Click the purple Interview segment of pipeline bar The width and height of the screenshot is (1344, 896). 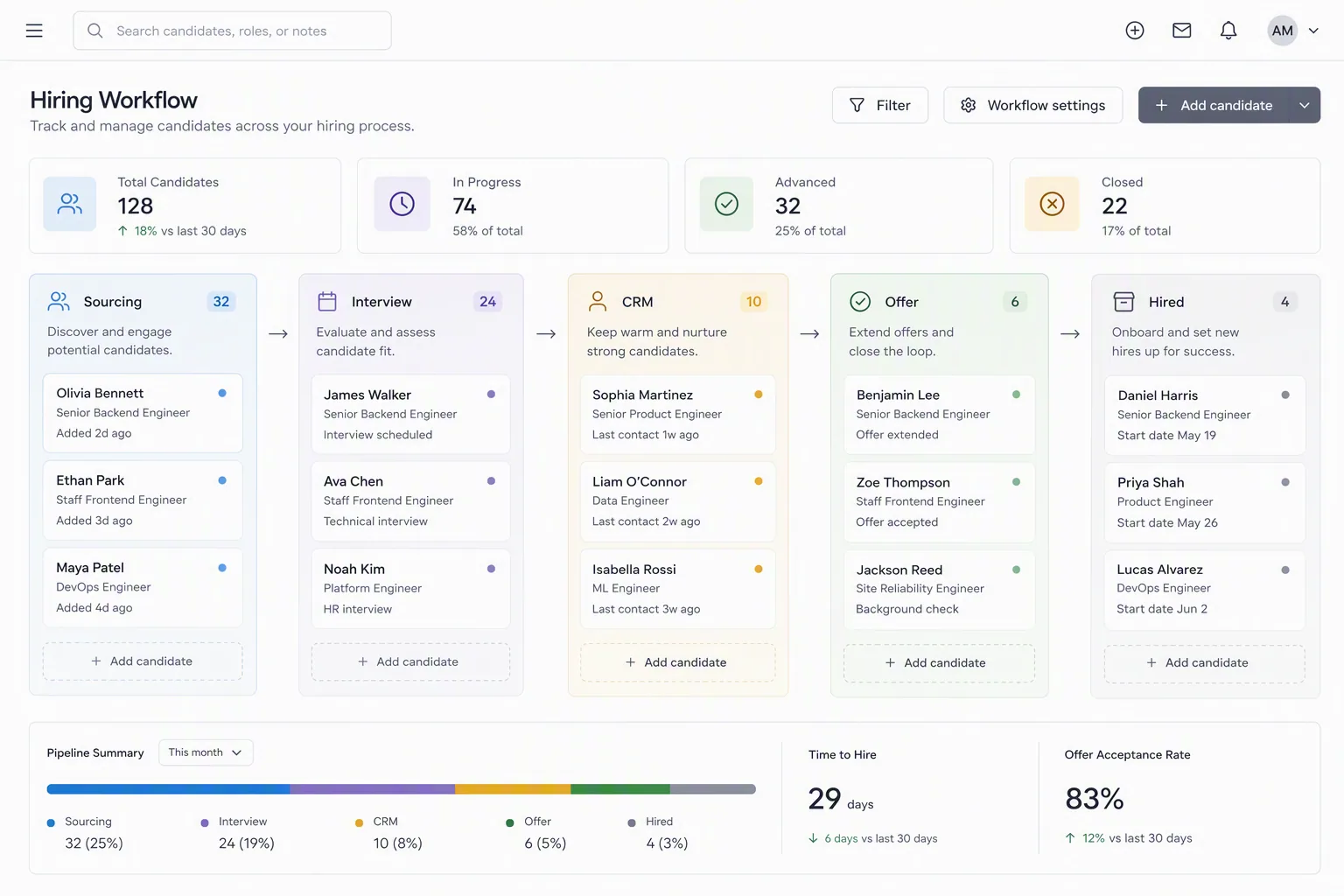(373, 789)
